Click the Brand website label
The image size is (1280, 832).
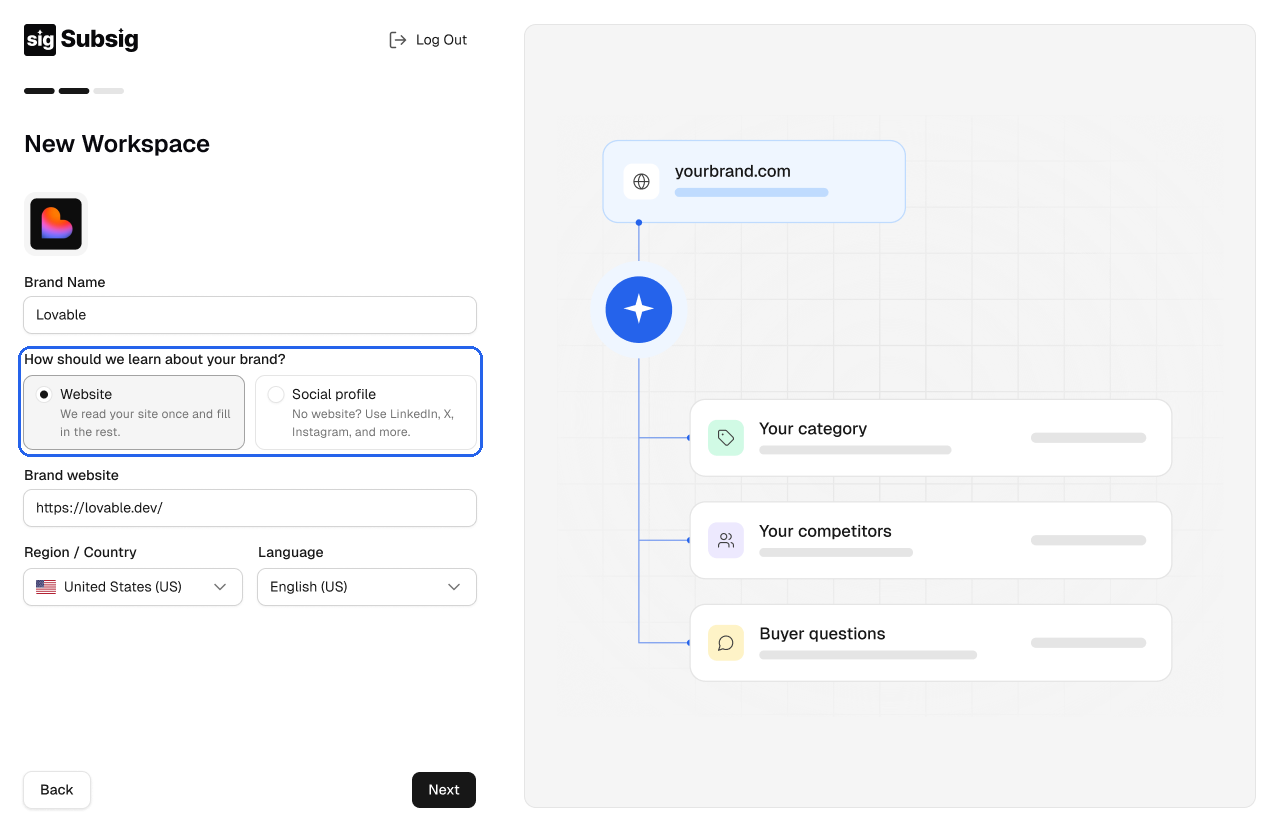tap(71, 475)
